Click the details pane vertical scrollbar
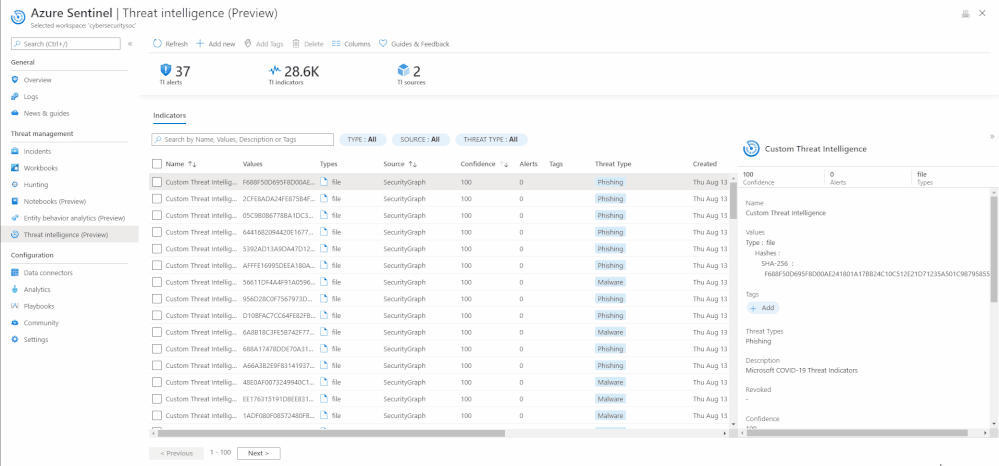The height and width of the screenshot is (466, 999). (x=995, y=249)
